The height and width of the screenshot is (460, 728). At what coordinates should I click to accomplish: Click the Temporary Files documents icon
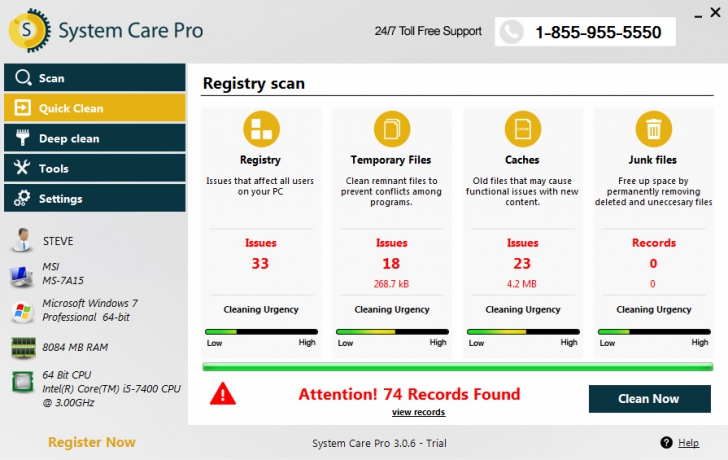[x=392, y=129]
